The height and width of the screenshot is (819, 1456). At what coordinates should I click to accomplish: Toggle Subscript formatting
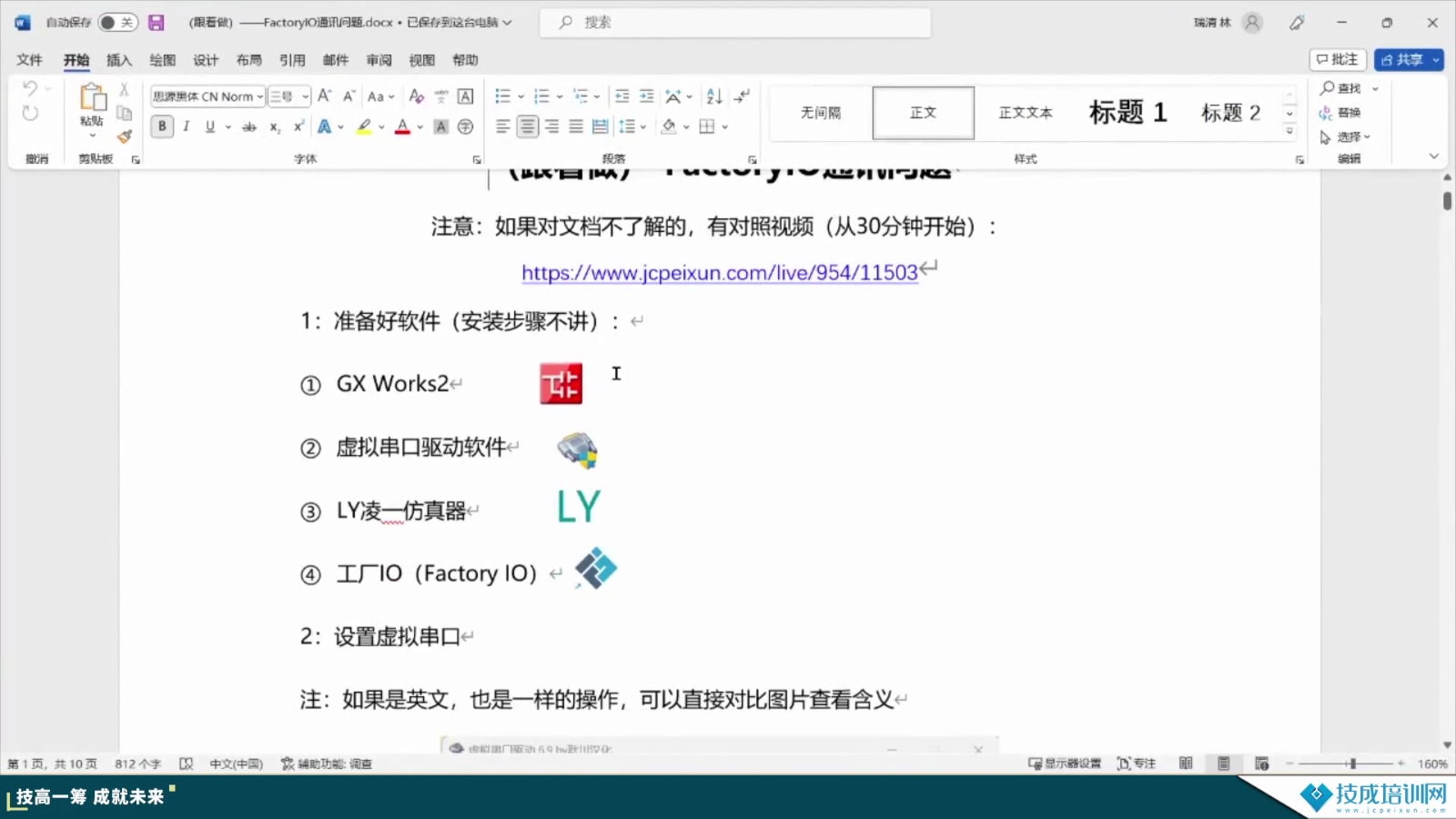[275, 126]
